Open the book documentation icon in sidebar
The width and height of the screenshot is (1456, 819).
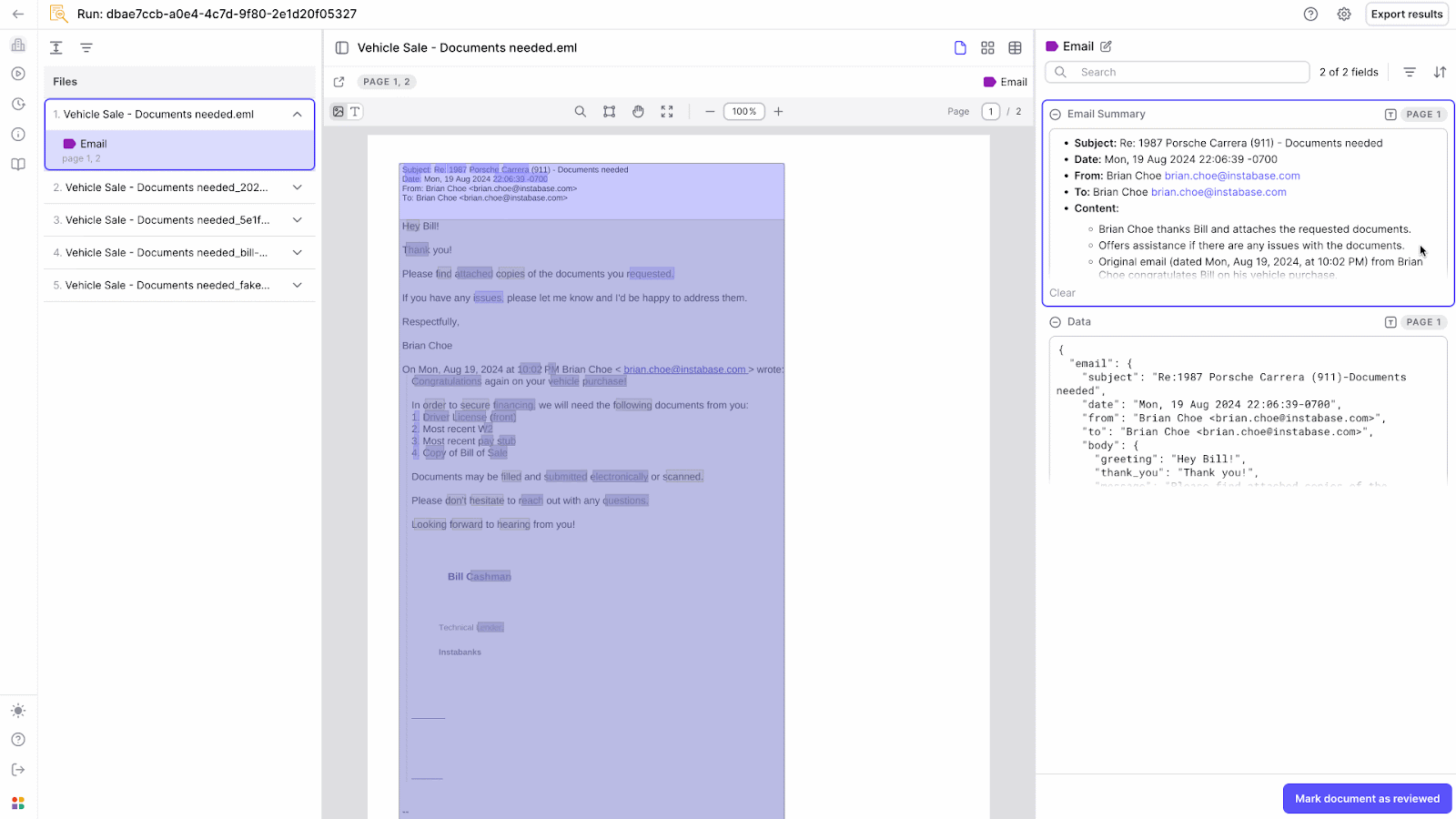click(x=18, y=165)
